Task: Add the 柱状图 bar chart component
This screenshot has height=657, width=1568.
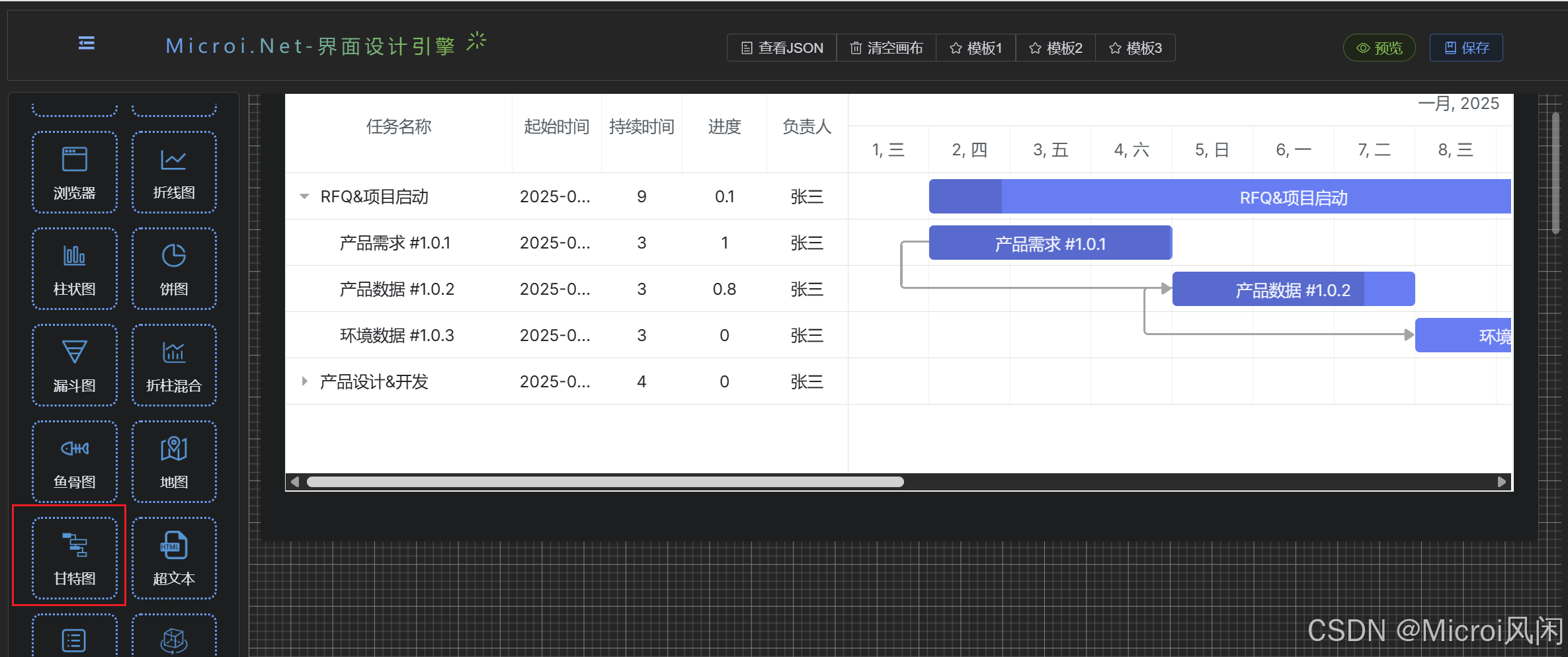Action: click(75, 269)
